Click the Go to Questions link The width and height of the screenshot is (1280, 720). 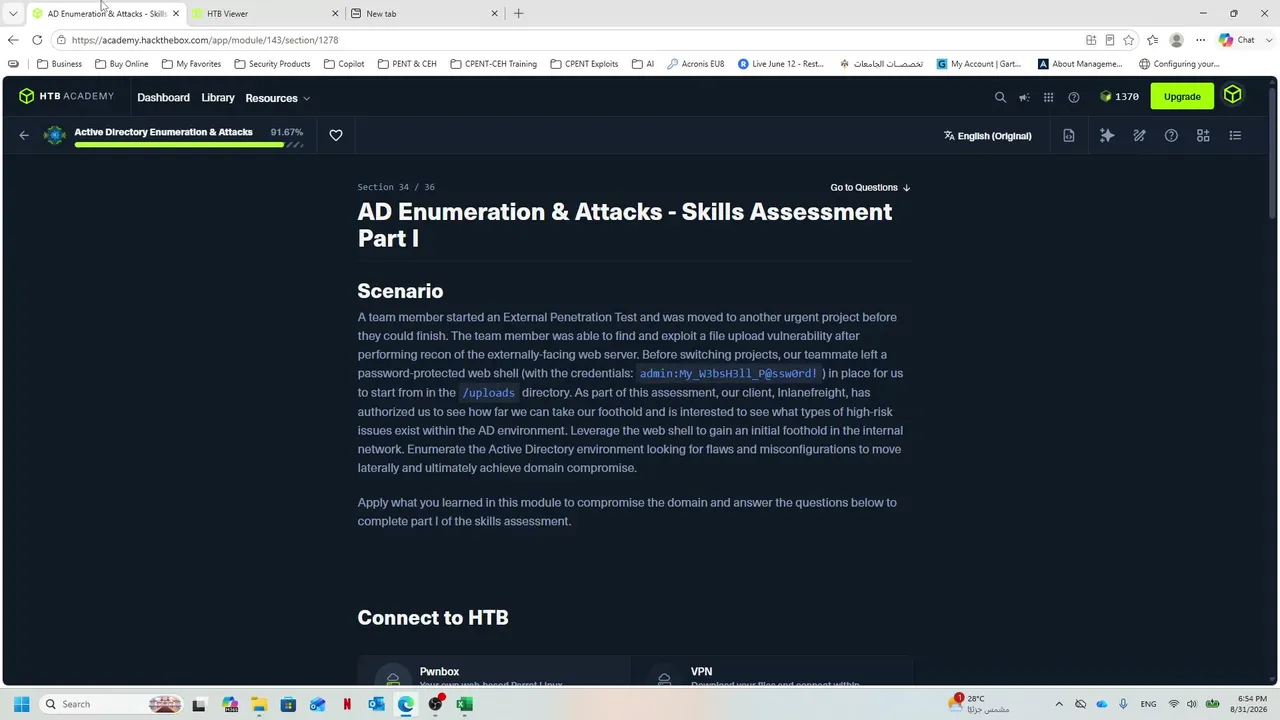point(870,187)
